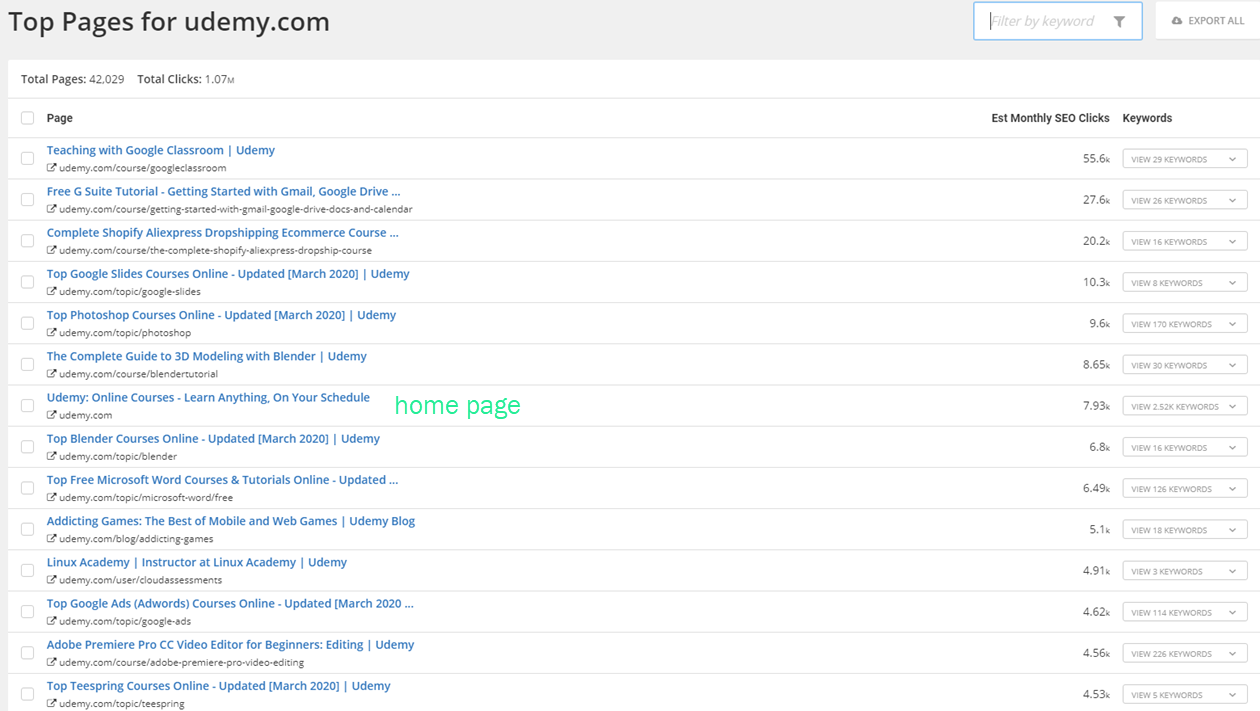Select the Free G Suite Tutorial row checkbox
1260x711 pixels.
27,199
